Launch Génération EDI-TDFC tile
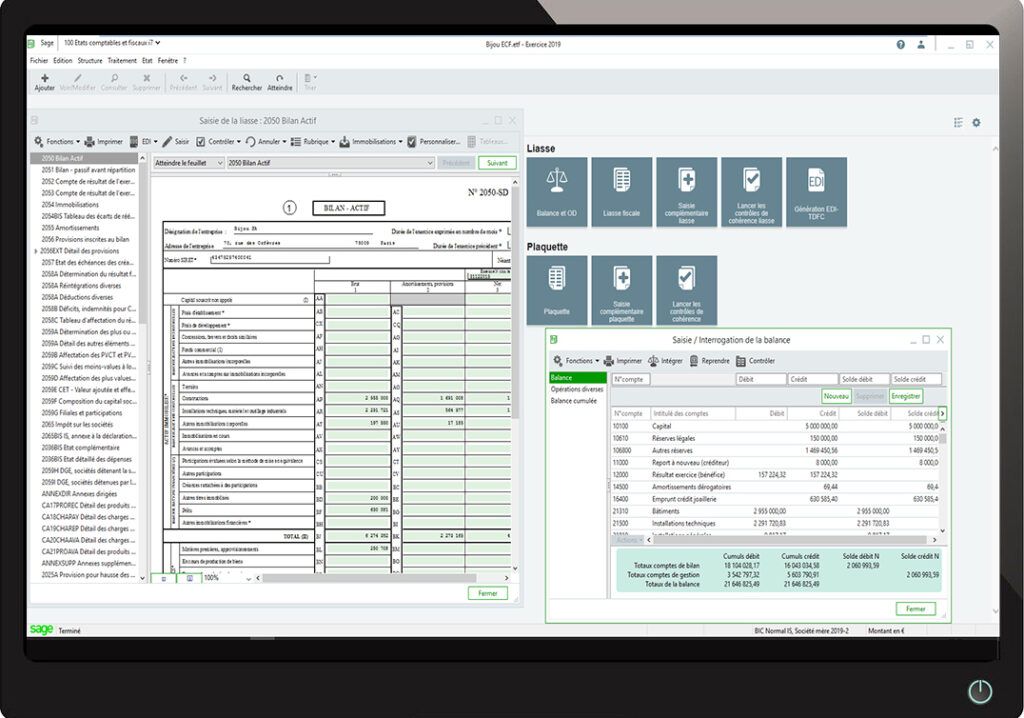This screenshot has width=1024, height=718. pos(816,192)
